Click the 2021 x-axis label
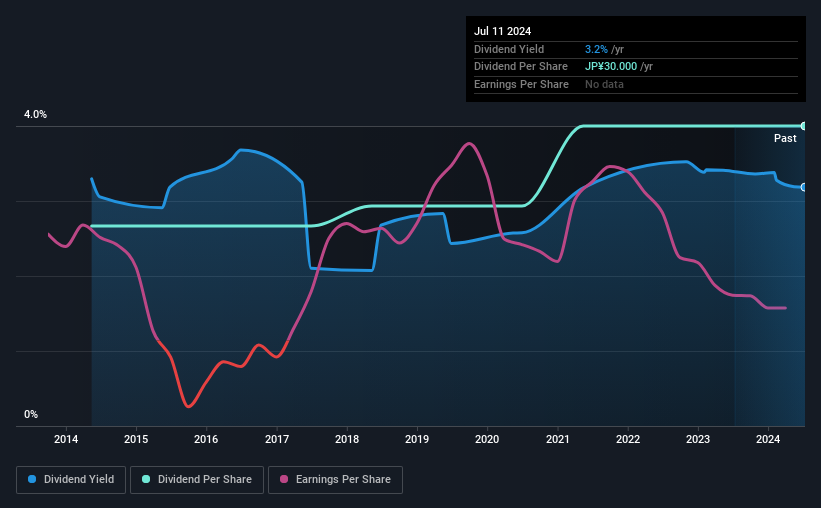This screenshot has width=821, height=508. coord(558,439)
